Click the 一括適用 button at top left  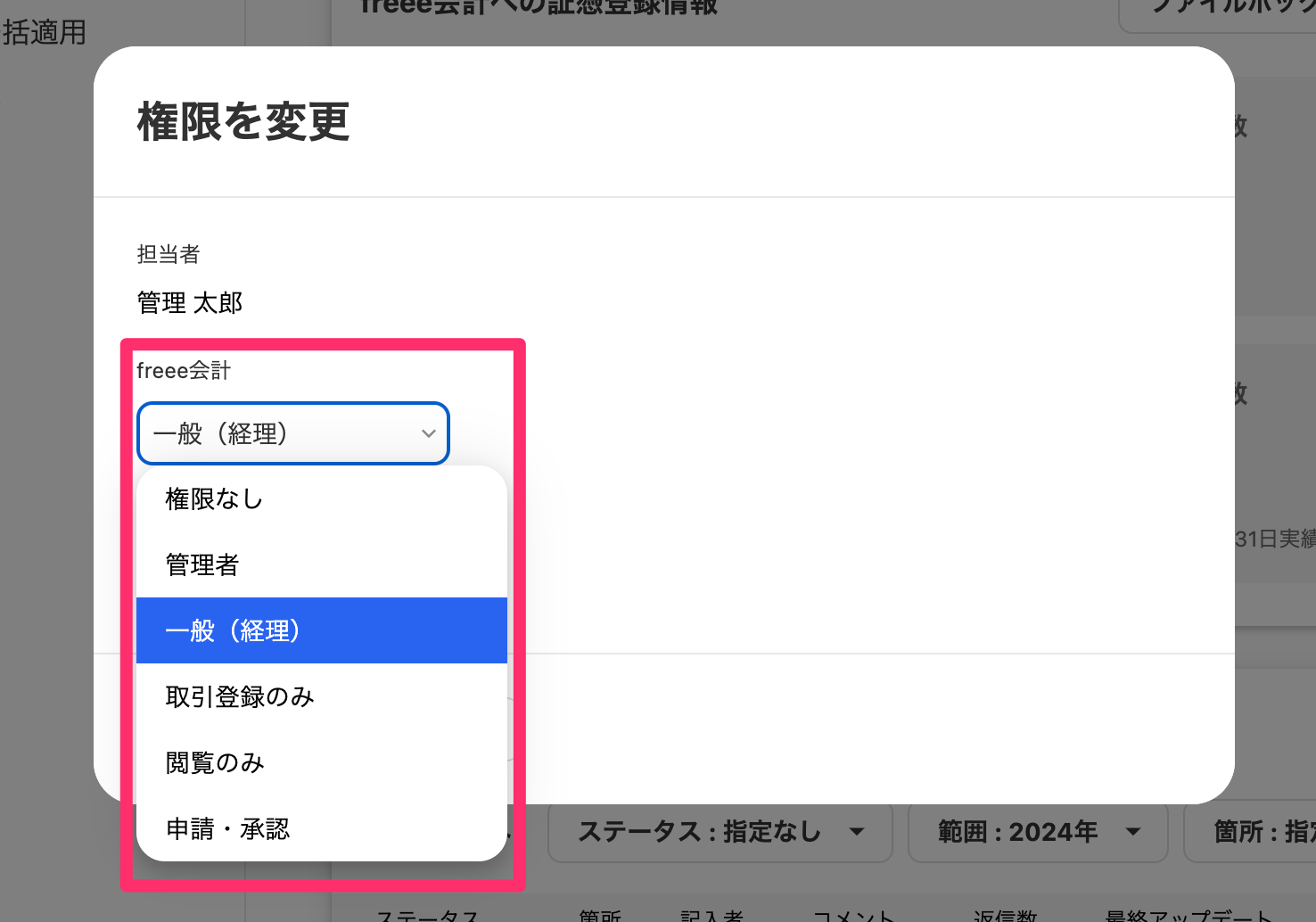(x=45, y=33)
